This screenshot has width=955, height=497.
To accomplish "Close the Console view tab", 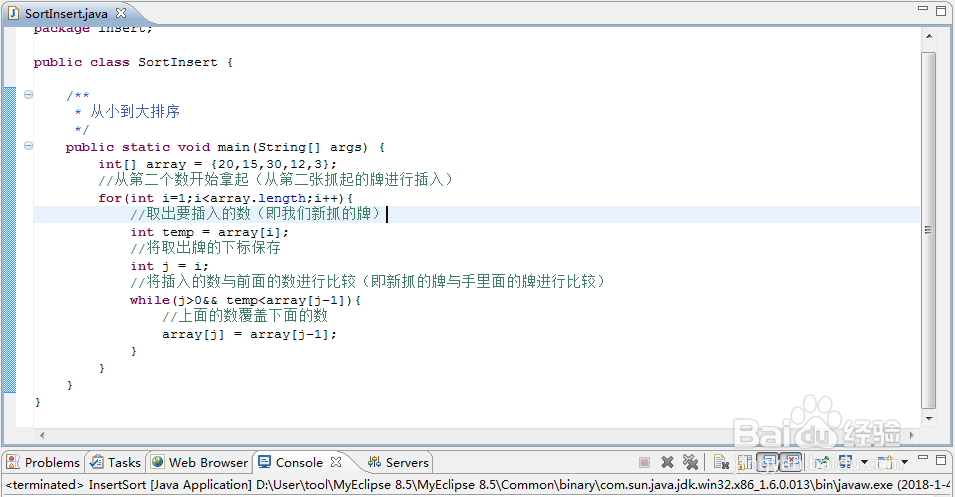I will click(x=336, y=462).
